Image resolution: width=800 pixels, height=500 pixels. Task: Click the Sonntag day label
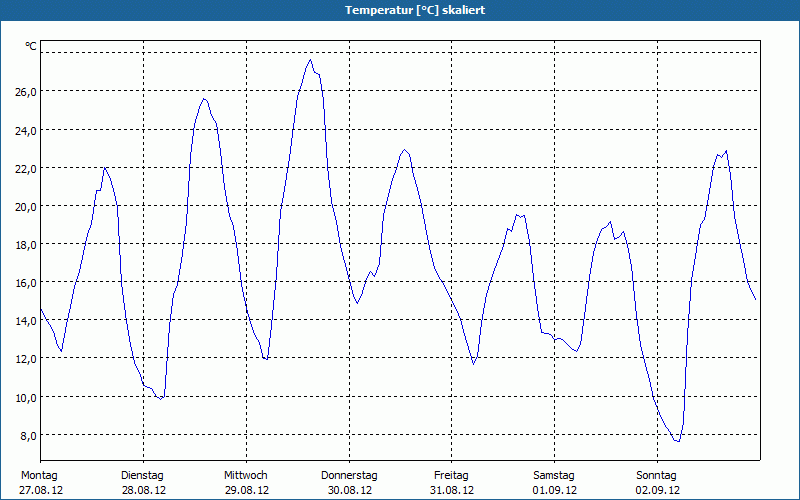pyautogui.click(x=656, y=476)
